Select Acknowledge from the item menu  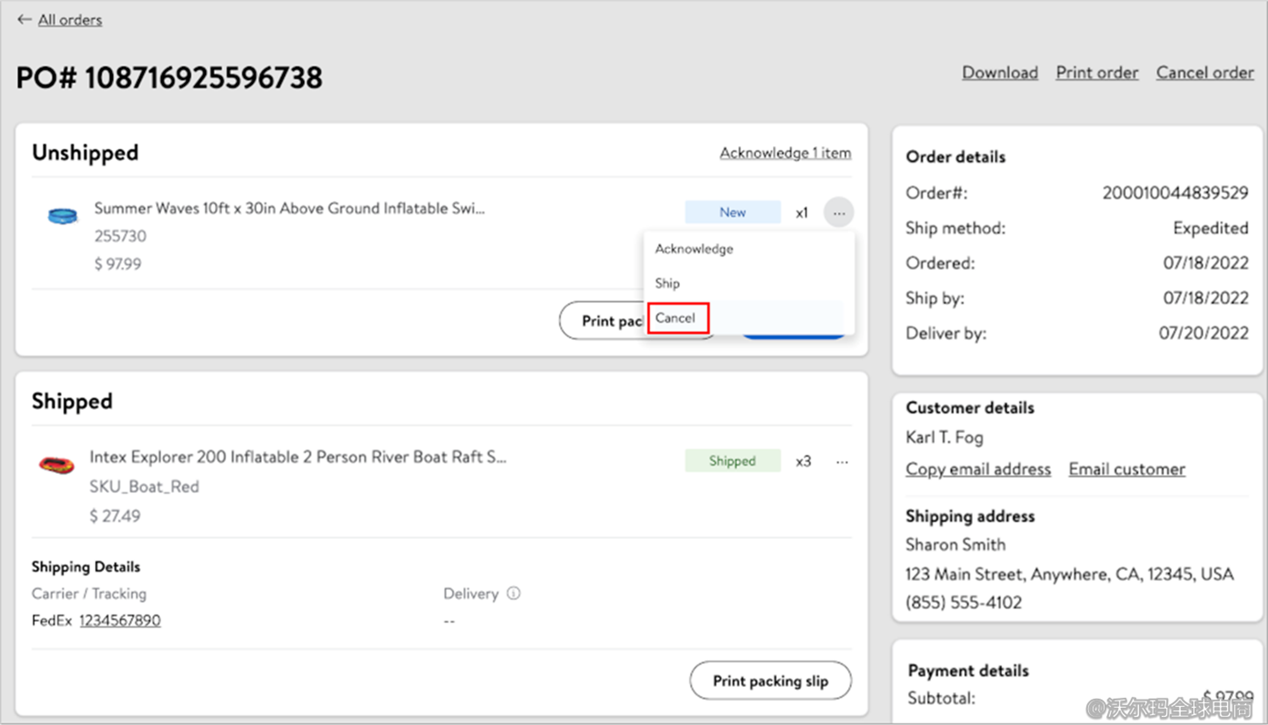coord(694,249)
